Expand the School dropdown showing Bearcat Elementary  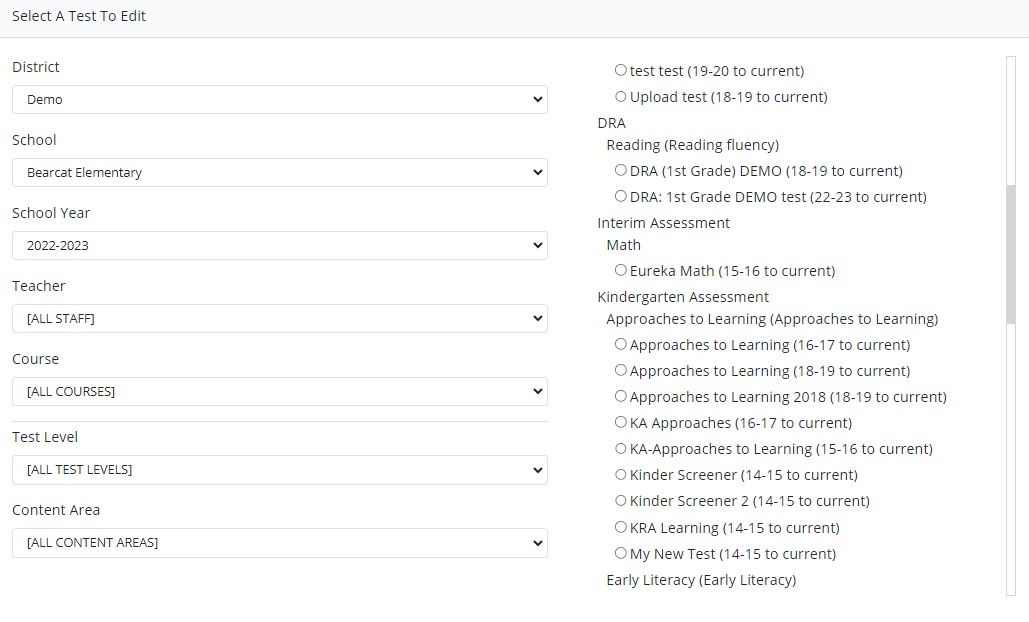(x=279, y=173)
